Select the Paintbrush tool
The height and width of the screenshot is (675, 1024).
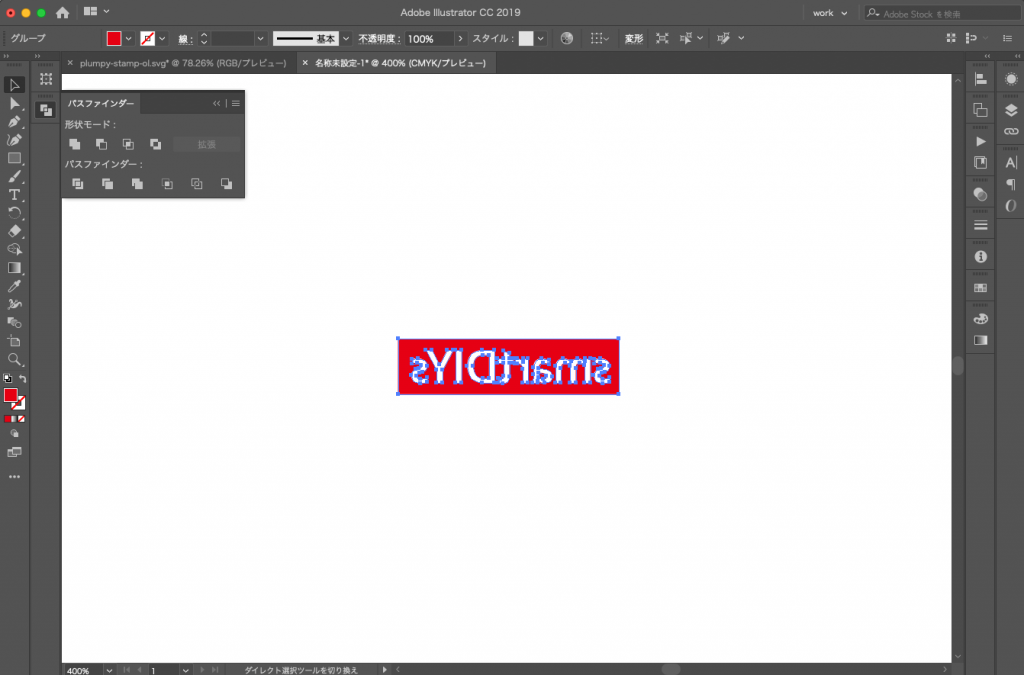[x=14, y=176]
